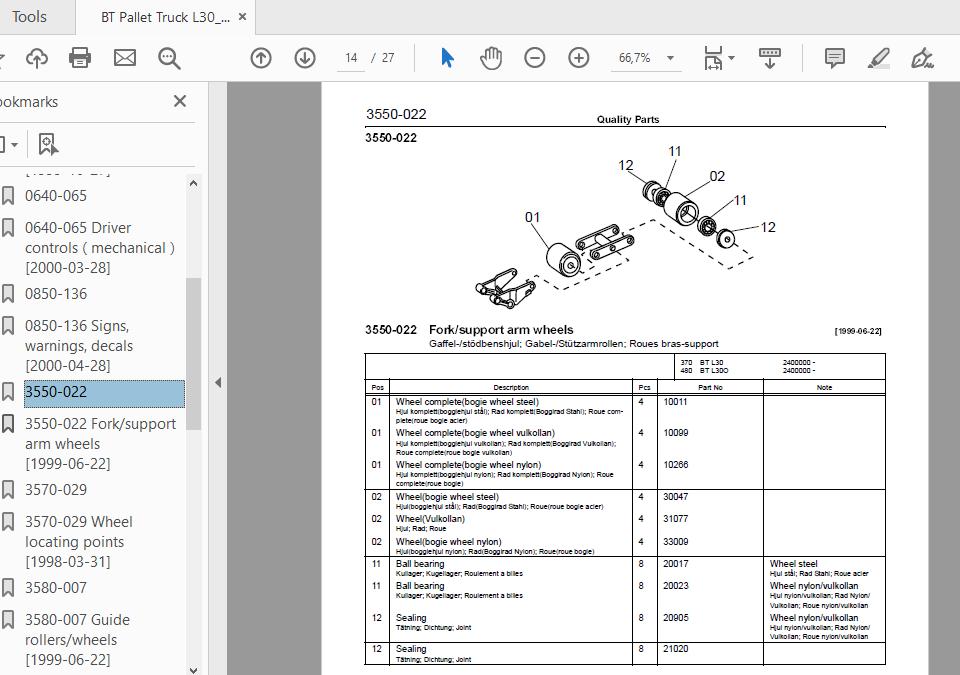The image size is (960, 675).
Task: Go to previous page arrow button
Action: 261,58
